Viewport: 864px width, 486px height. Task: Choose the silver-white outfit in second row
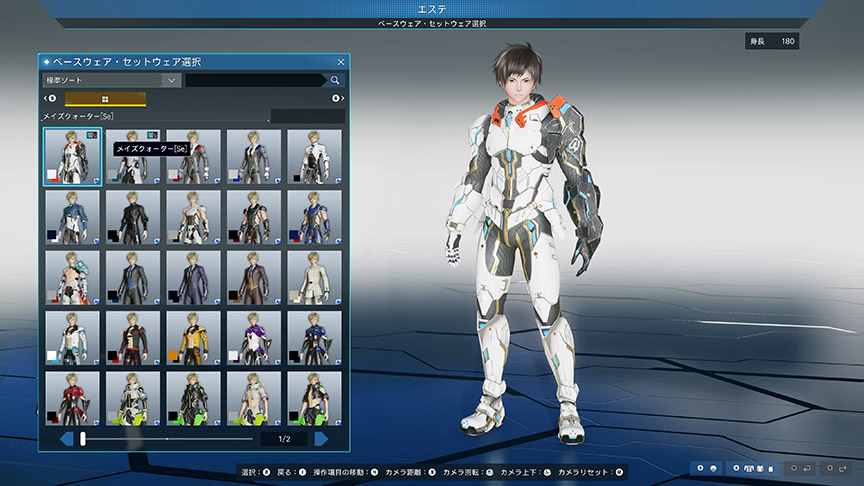point(193,218)
